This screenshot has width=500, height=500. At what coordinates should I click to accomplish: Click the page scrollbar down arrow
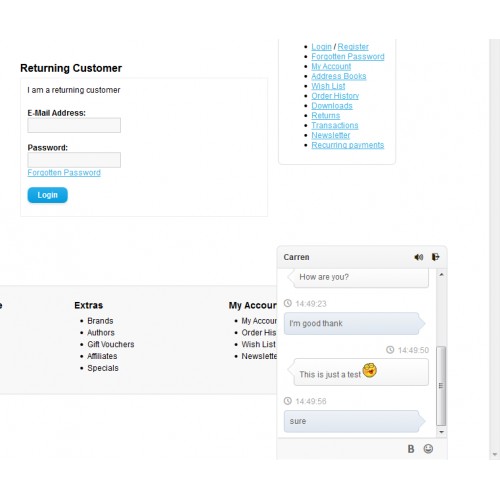click(495, 454)
